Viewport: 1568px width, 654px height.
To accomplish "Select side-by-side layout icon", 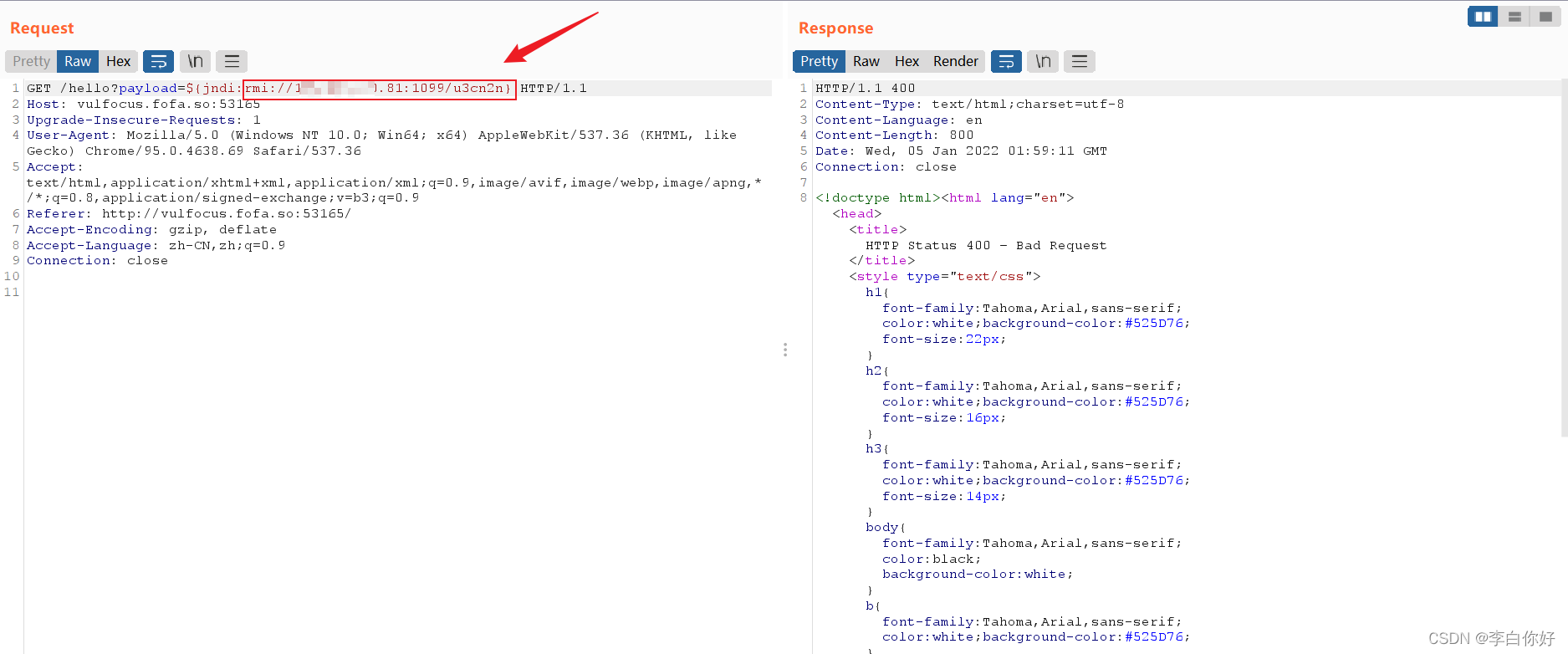I will 1483,17.
